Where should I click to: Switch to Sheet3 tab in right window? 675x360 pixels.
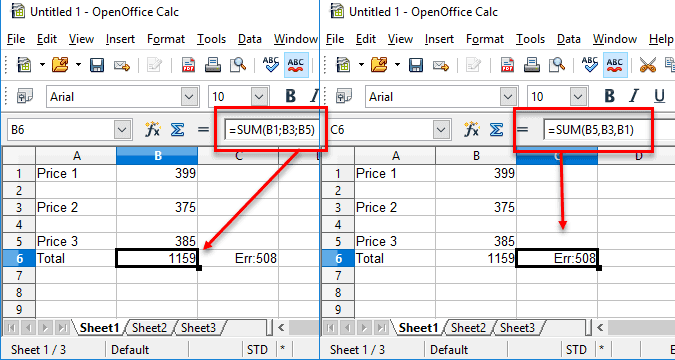click(517, 328)
